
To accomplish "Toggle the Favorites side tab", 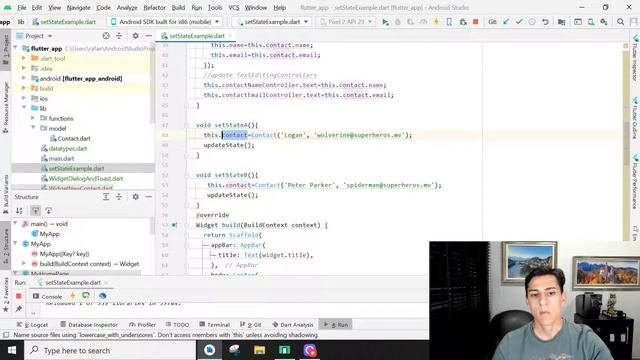I will [5, 295].
